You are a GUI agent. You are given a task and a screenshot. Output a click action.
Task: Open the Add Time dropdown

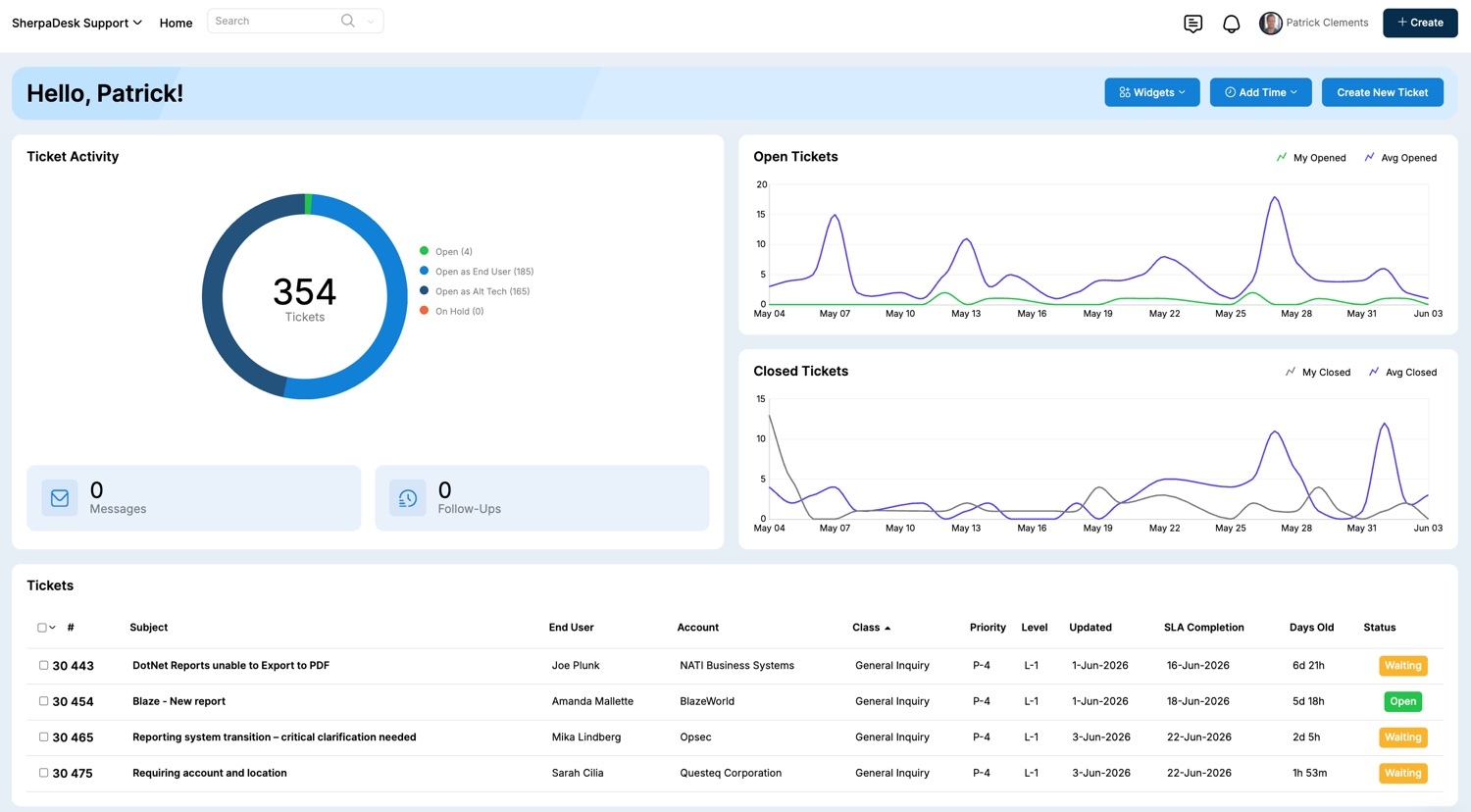point(1261,92)
